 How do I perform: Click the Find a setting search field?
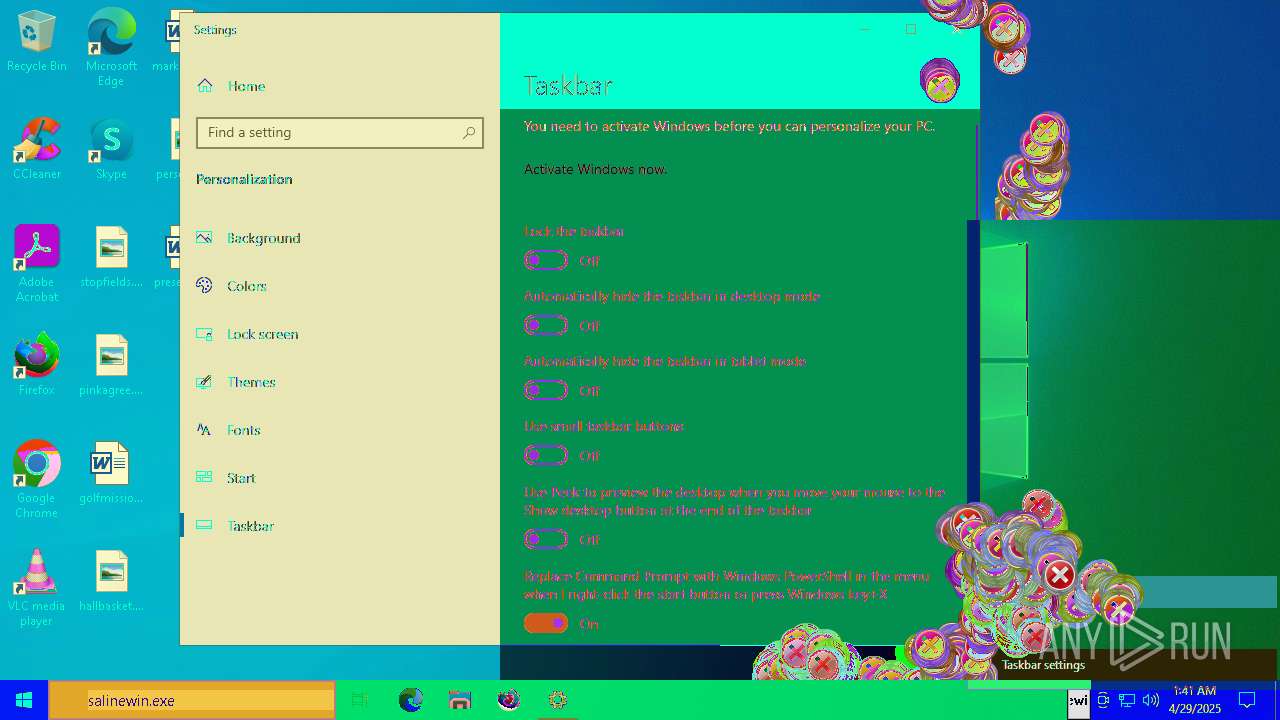(340, 133)
